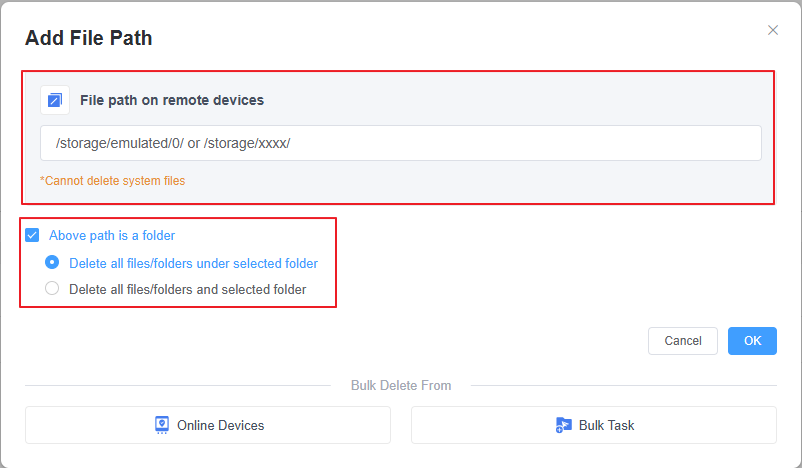Close the Add File Path dialog
Screen dimensions: 802x468
coord(772,30)
